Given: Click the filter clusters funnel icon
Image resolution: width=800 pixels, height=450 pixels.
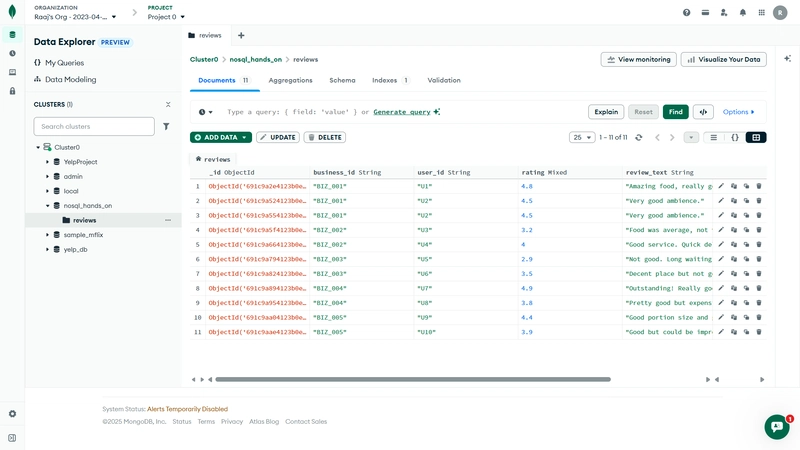Looking at the screenshot, I should pyautogui.click(x=166, y=127).
